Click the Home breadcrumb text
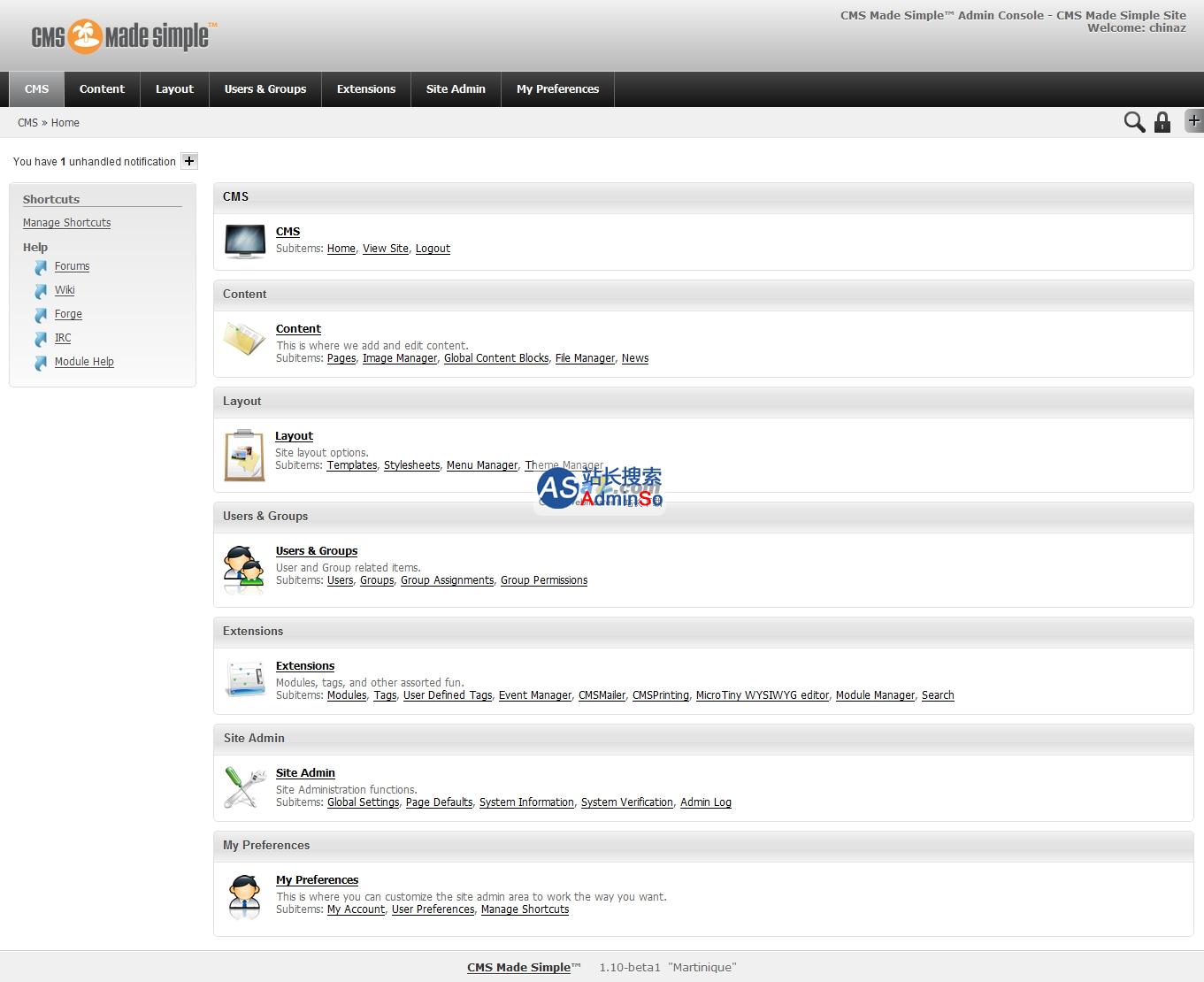 [65, 123]
